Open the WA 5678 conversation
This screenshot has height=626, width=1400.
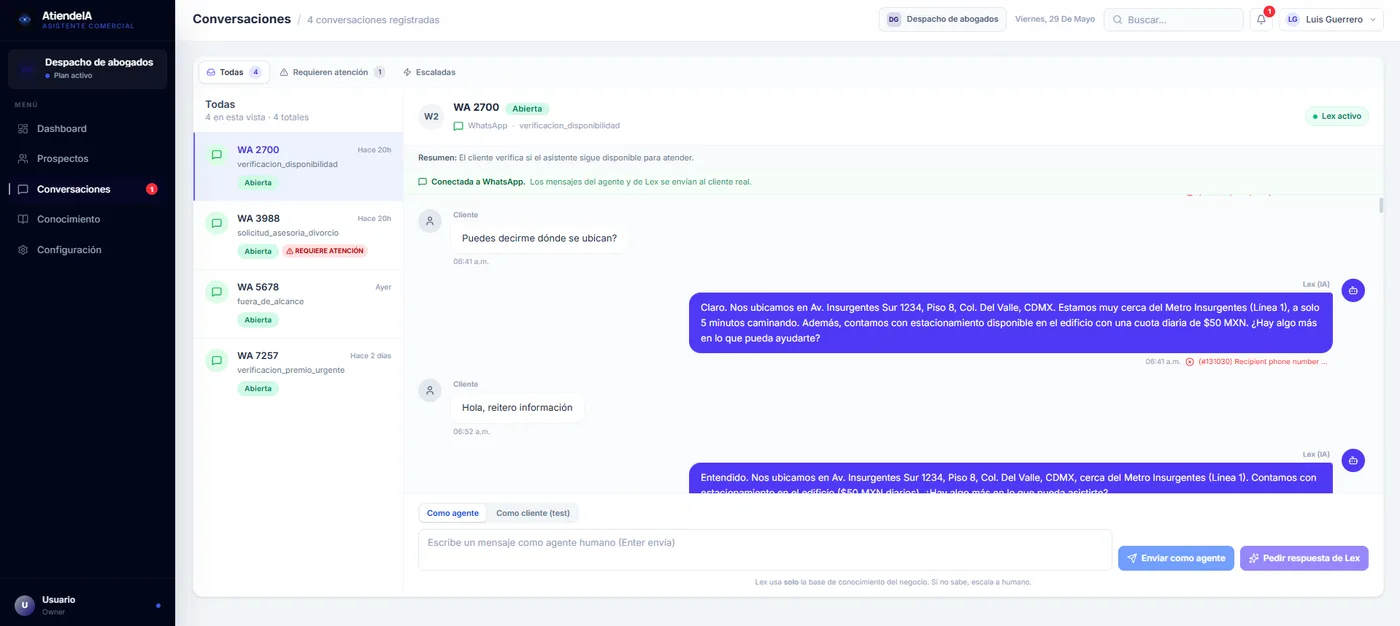298,303
